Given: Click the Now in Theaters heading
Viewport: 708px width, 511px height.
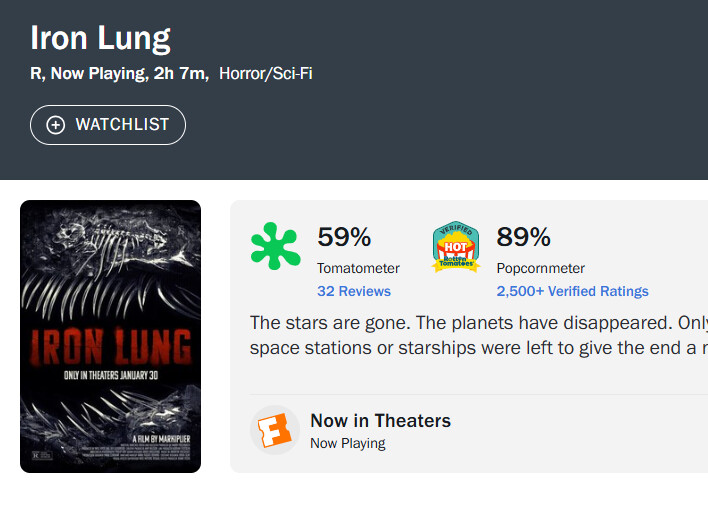Looking at the screenshot, I should pos(380,421).
